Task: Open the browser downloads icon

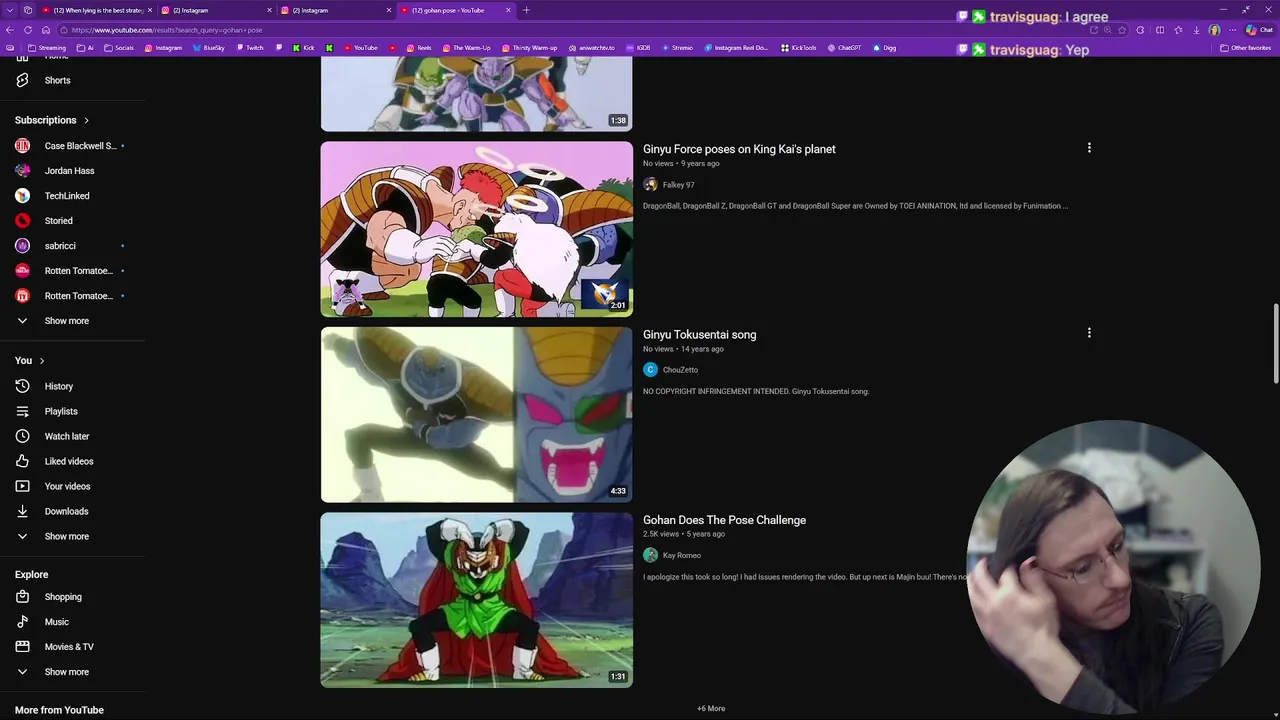Action: point(1196,30)
